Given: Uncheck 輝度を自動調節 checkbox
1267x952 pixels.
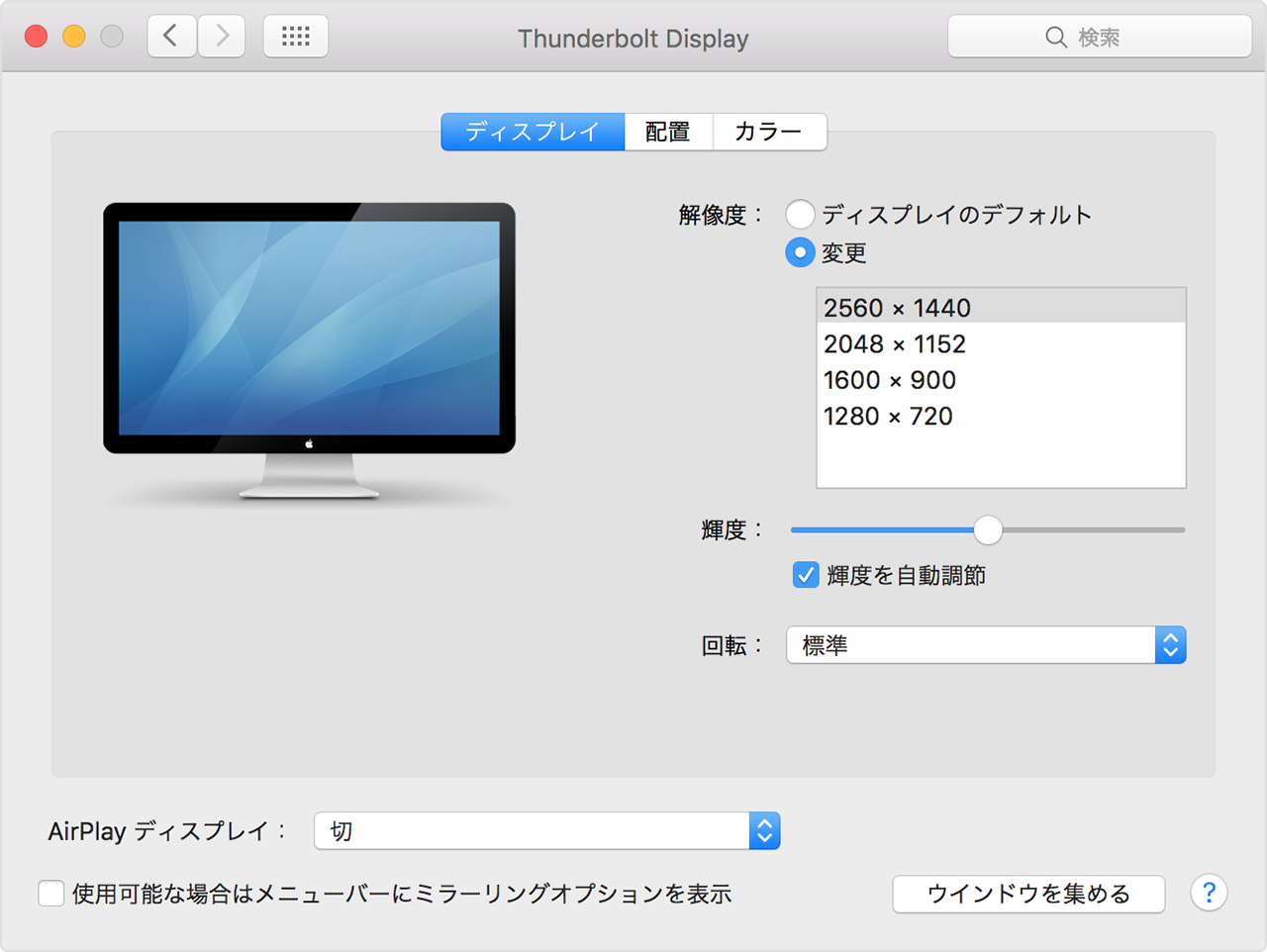Looking at the screenshot, I should coord(806,575).
